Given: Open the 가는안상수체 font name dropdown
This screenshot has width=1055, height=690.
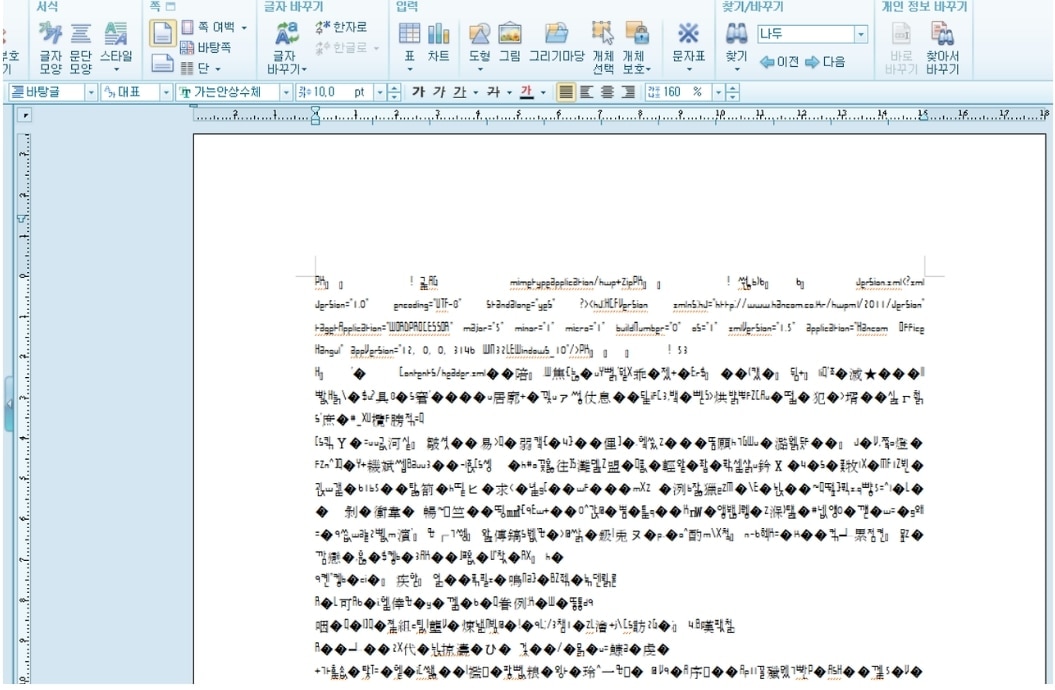Looking at the screenshot, I should coord(286,92).
